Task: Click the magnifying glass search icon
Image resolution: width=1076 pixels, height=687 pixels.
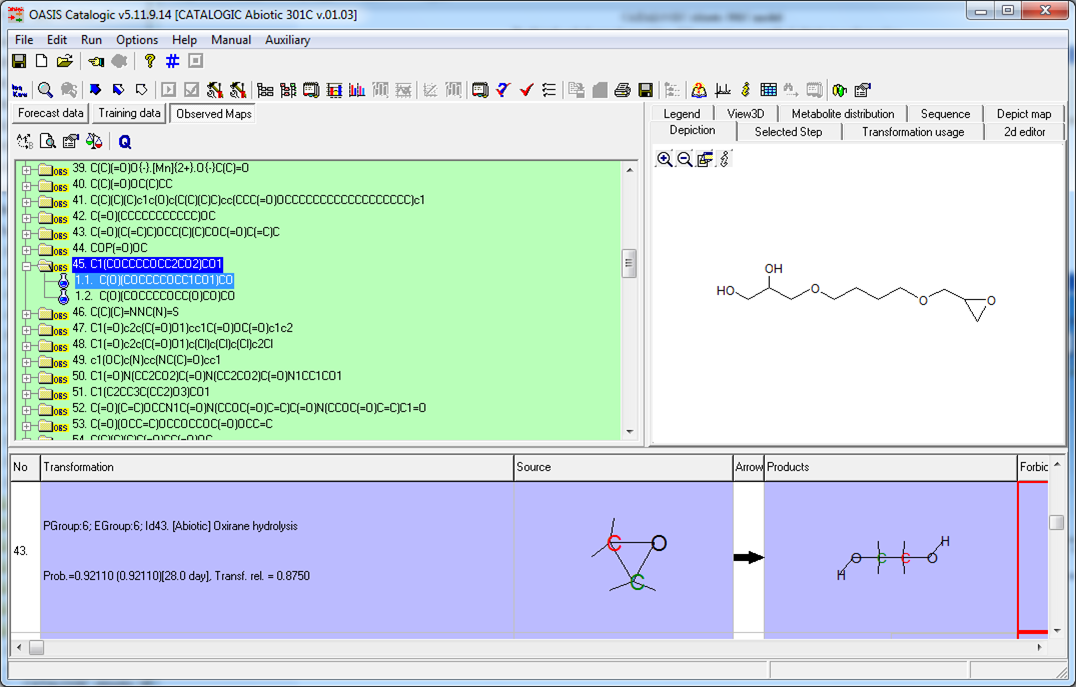Action: (x=45, y=90)
